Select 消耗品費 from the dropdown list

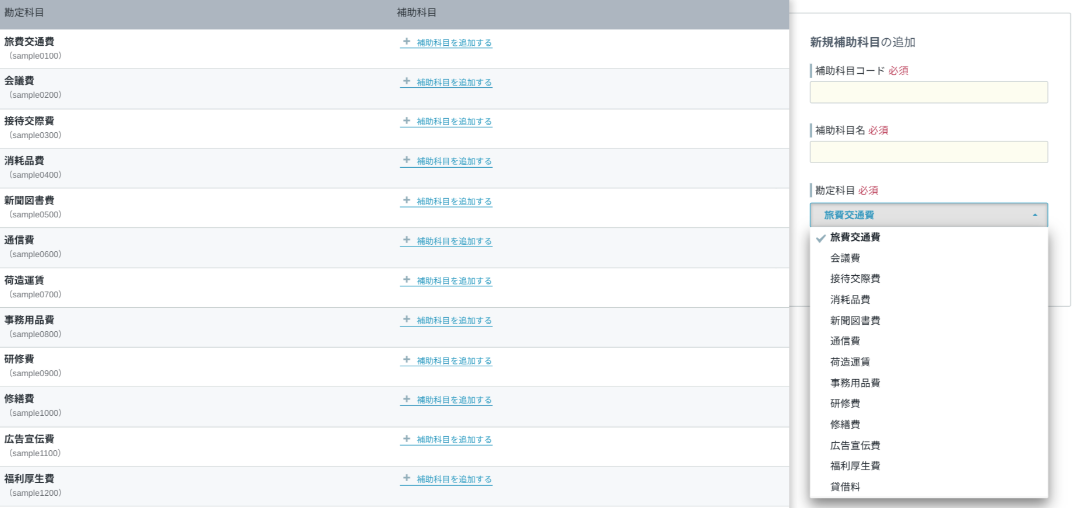pyautogui.click(x=928, y=300)
